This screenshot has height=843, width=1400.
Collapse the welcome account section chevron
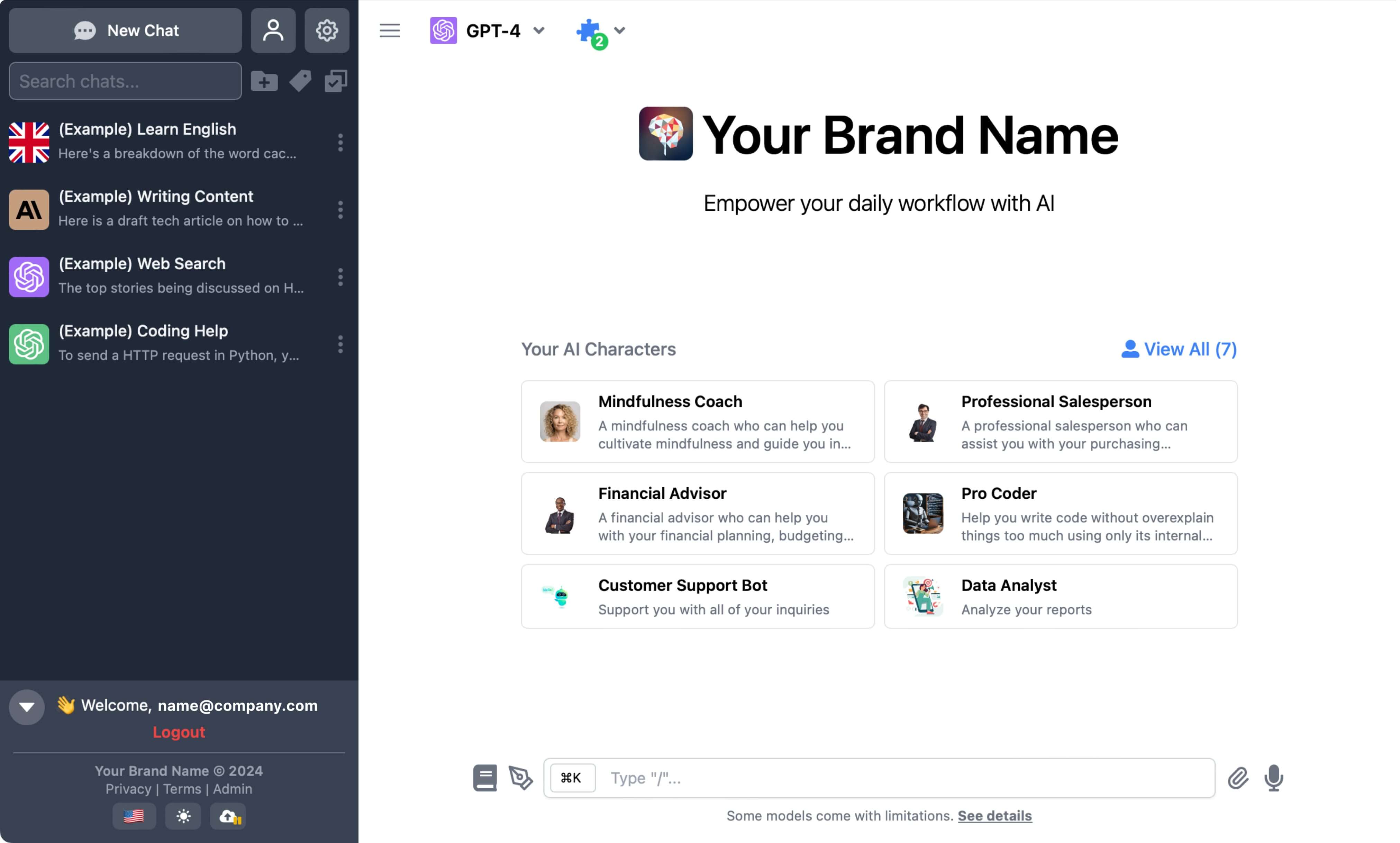(26, 707)
